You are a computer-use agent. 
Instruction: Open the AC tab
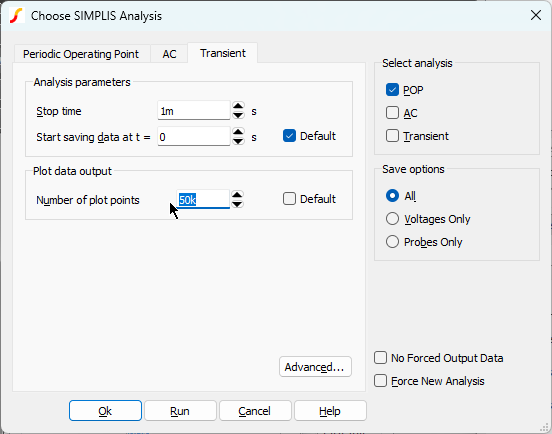pyautogui.click(x=169, y=54)
